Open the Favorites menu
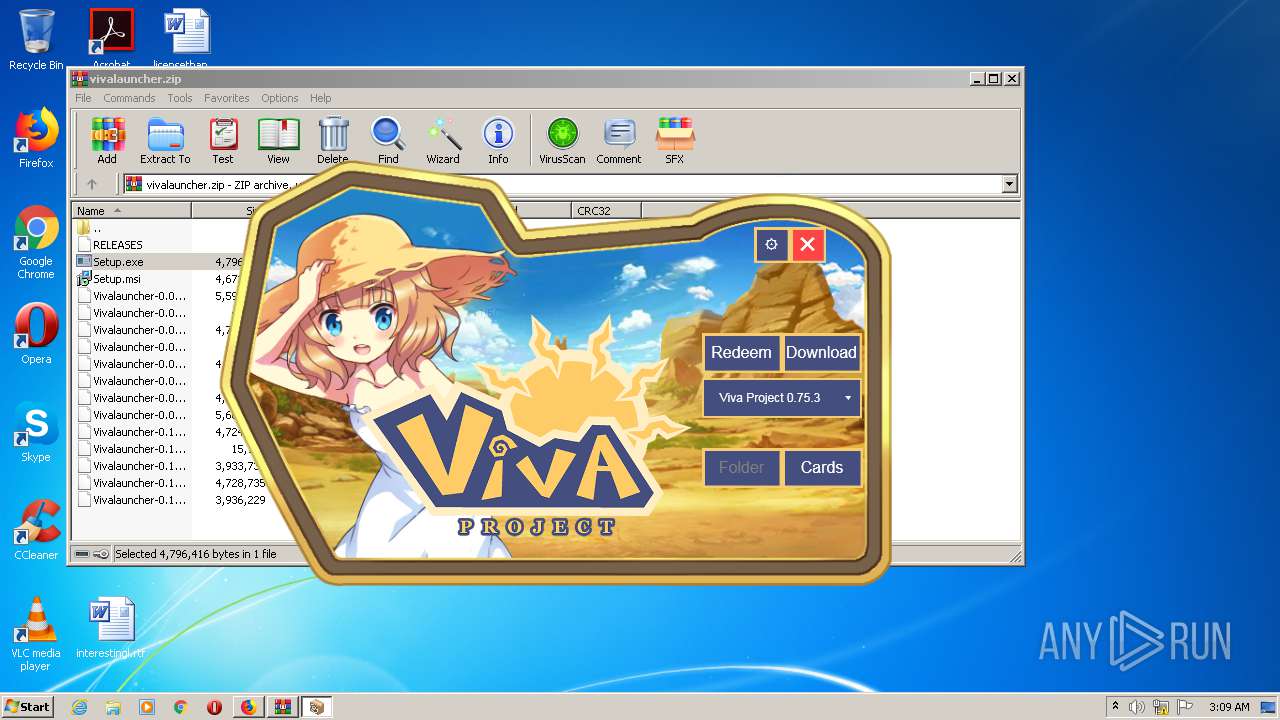 227,98
